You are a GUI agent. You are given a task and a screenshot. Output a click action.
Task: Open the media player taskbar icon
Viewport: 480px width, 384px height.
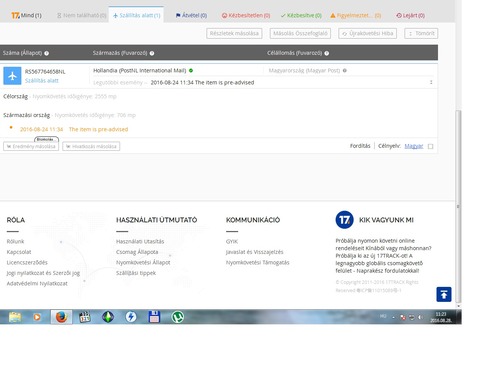point(37,317)
